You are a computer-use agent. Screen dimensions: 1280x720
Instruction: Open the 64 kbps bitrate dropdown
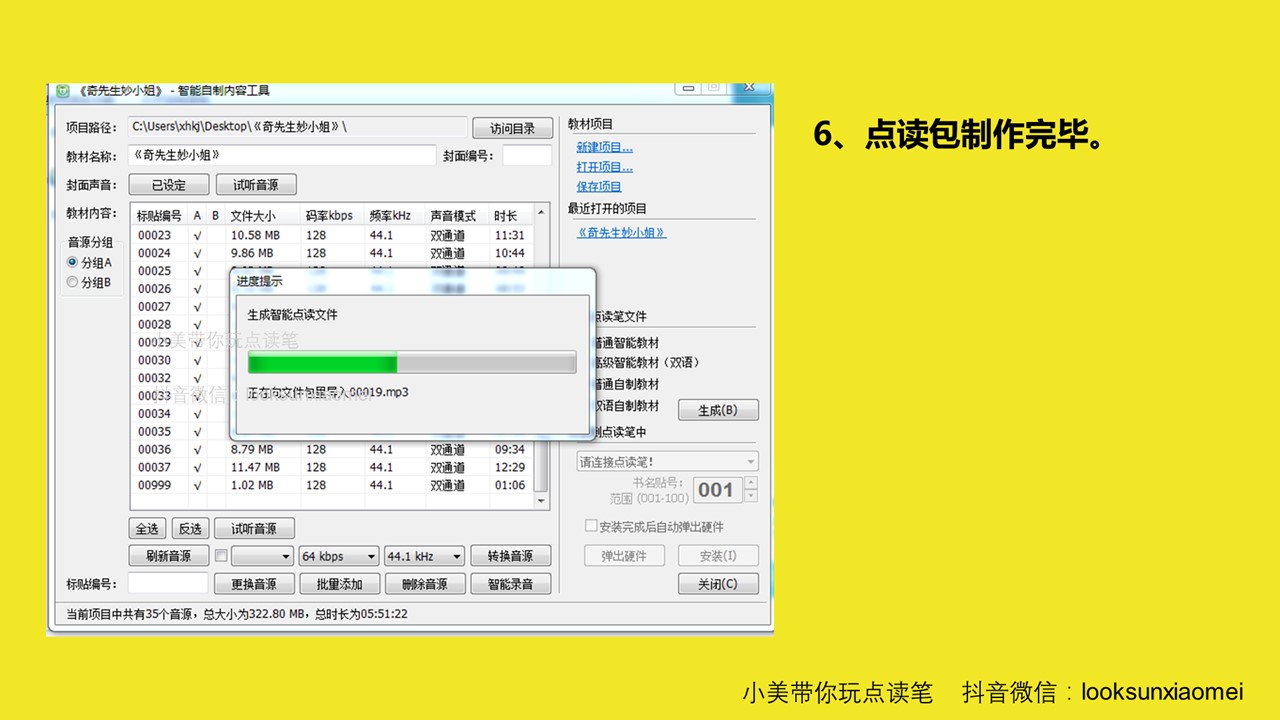(x=338, y=556)
